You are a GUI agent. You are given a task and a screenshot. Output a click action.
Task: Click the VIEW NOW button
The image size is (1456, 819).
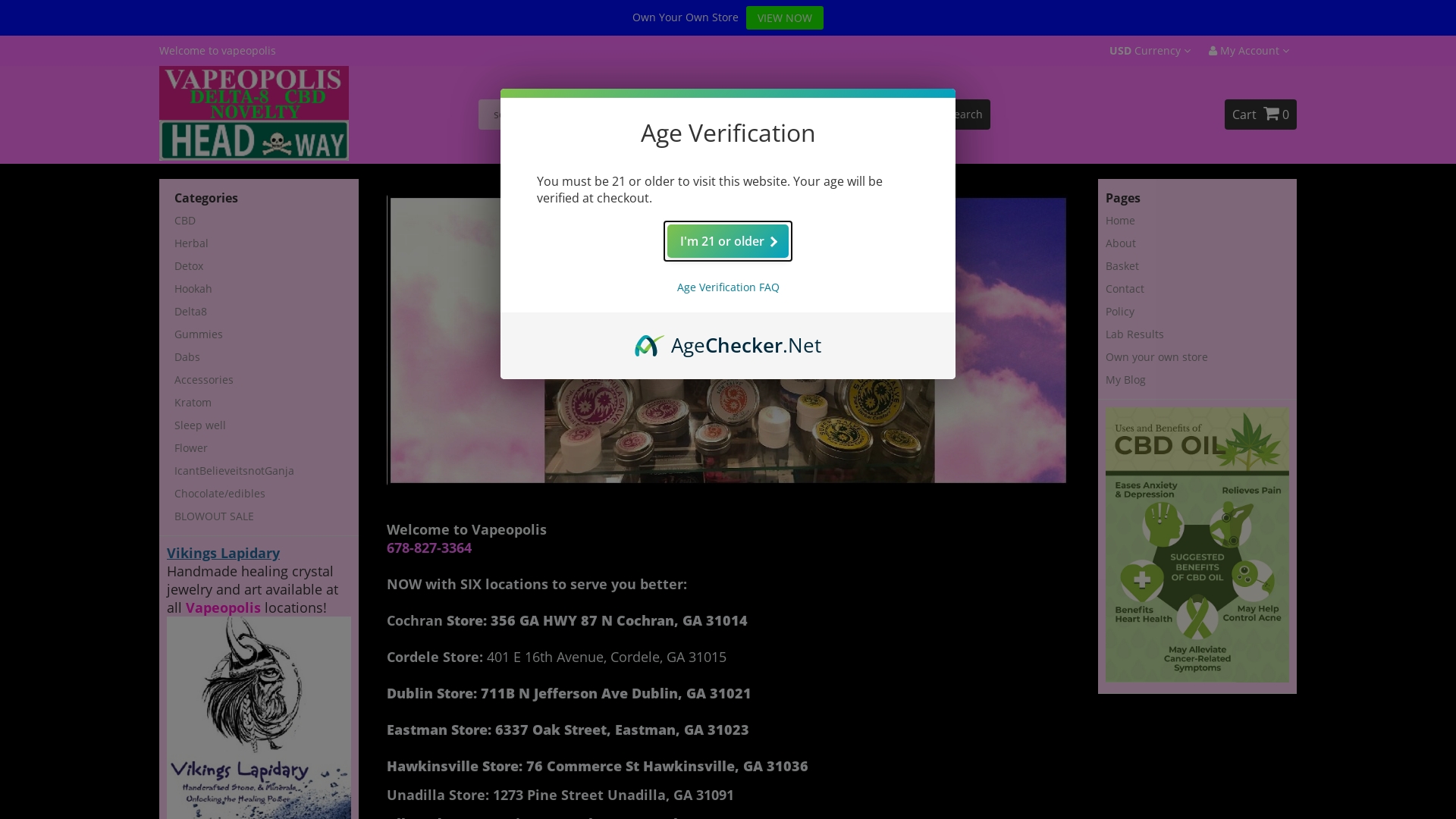pos(785,17)
